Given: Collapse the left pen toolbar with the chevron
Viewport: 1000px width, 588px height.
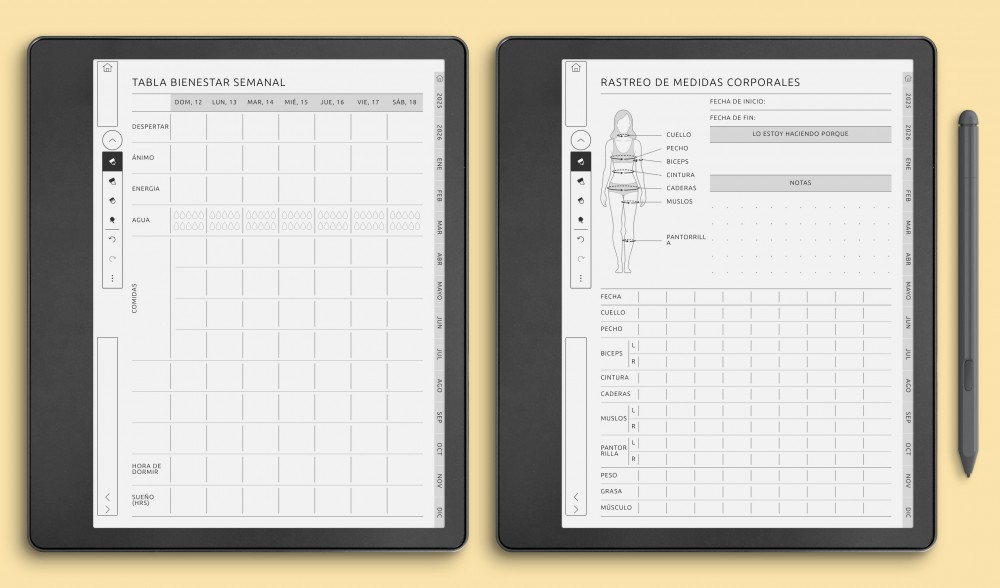Looking at the screenshot, I should [112, 140].
